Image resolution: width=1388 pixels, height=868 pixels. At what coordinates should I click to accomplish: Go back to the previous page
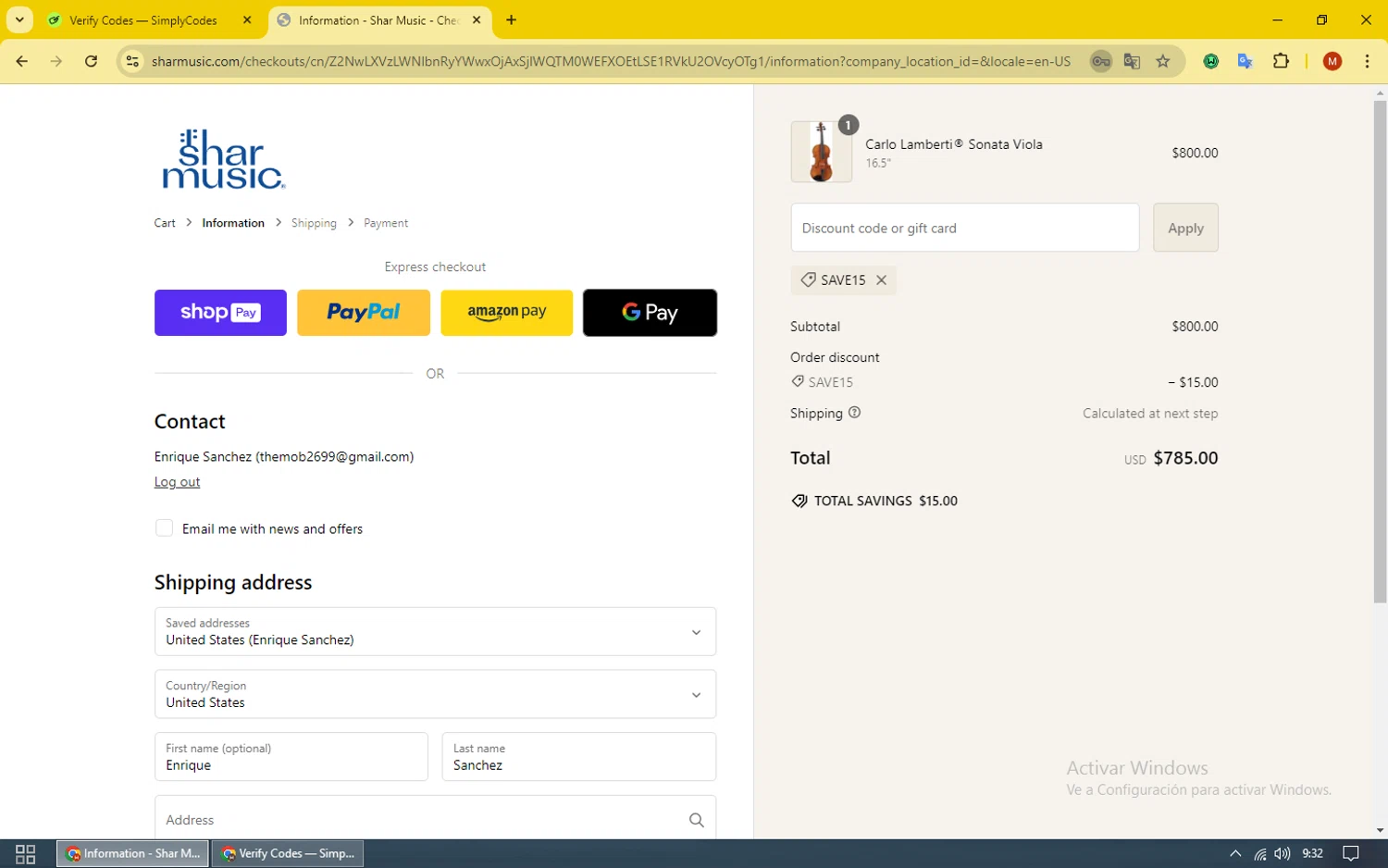click(x=22, y=61)
